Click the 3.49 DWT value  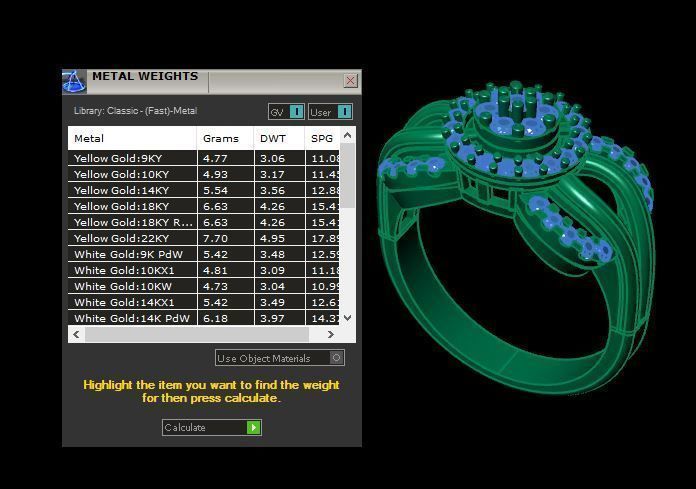click(x=272, y=302)
